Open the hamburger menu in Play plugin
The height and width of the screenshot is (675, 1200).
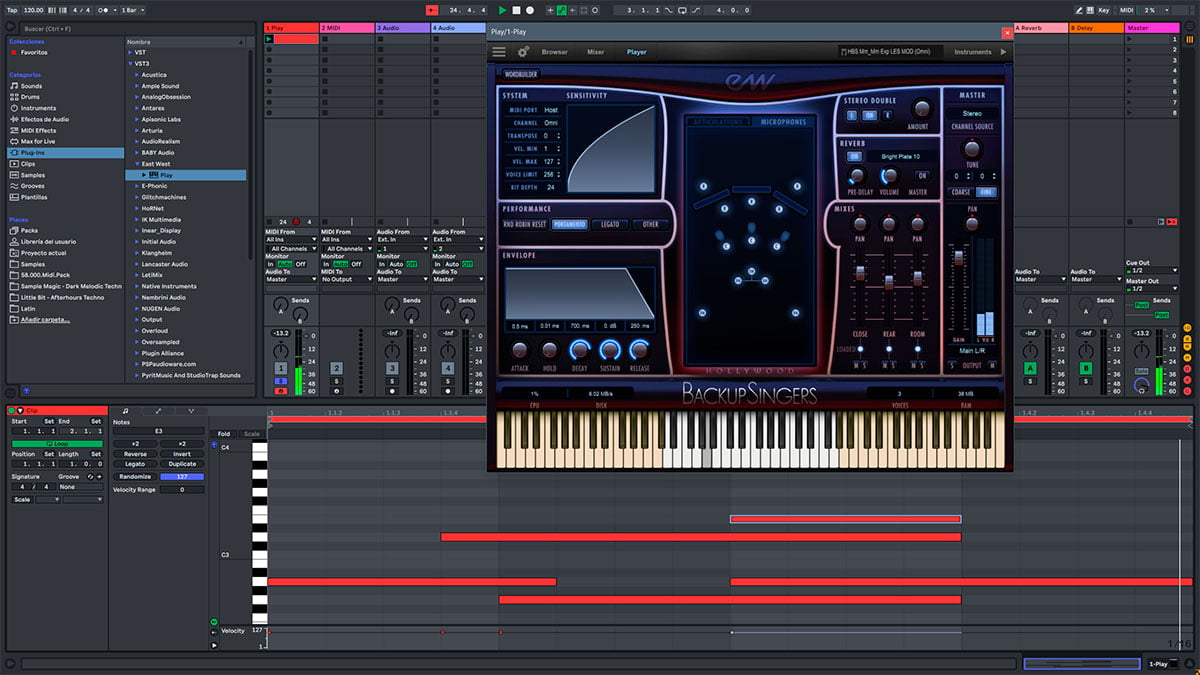(499, 52)
